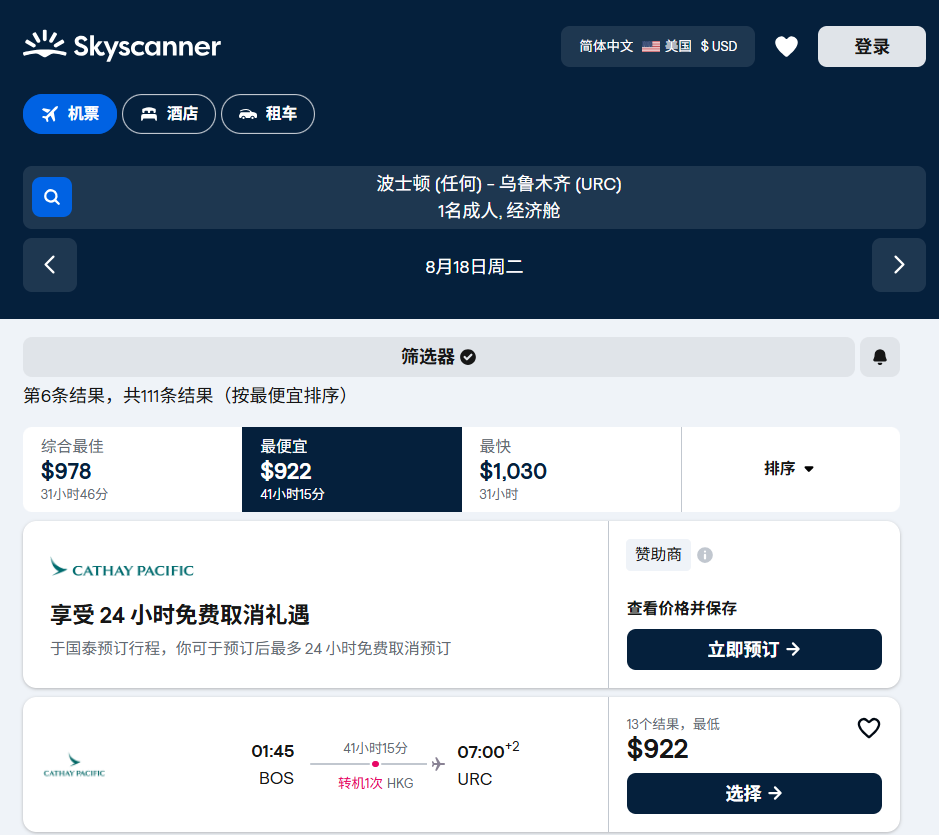The height and width of the screenshot is (835, 939).
Task: Click the 登录 login button
Action: tap(871, 47)
